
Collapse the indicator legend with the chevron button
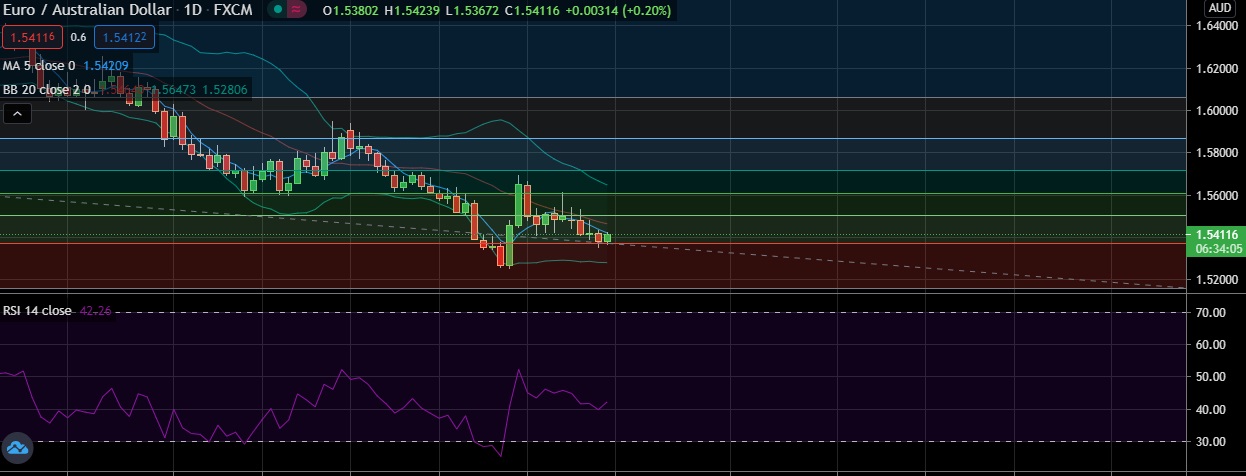point(17,113)
